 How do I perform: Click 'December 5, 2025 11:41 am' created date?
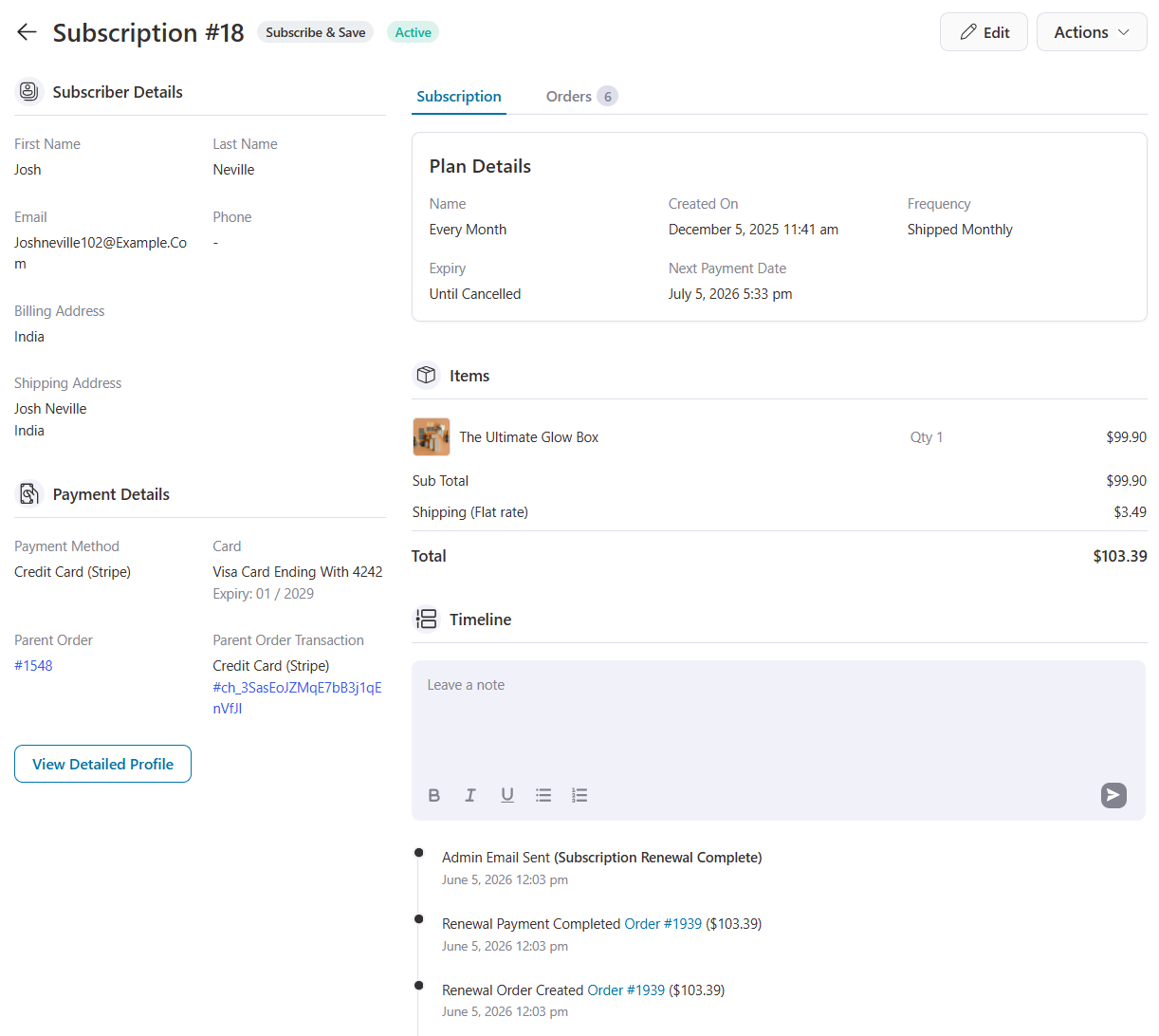(753, 230)
